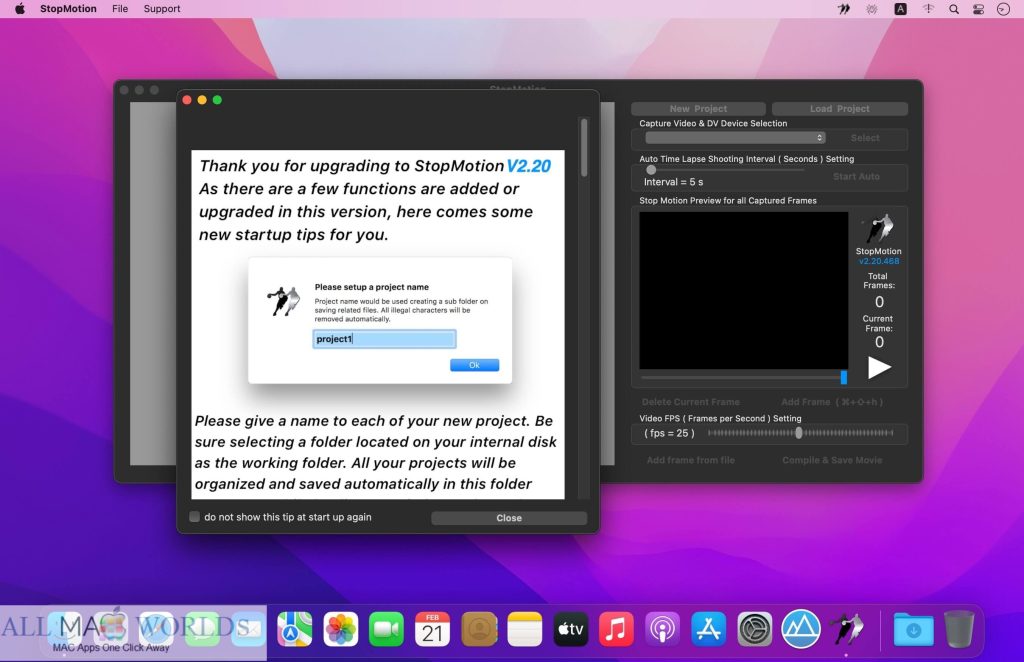Click the ( fps = 25 ) label
Viewport: 1024px width, 662px height.
669,433
